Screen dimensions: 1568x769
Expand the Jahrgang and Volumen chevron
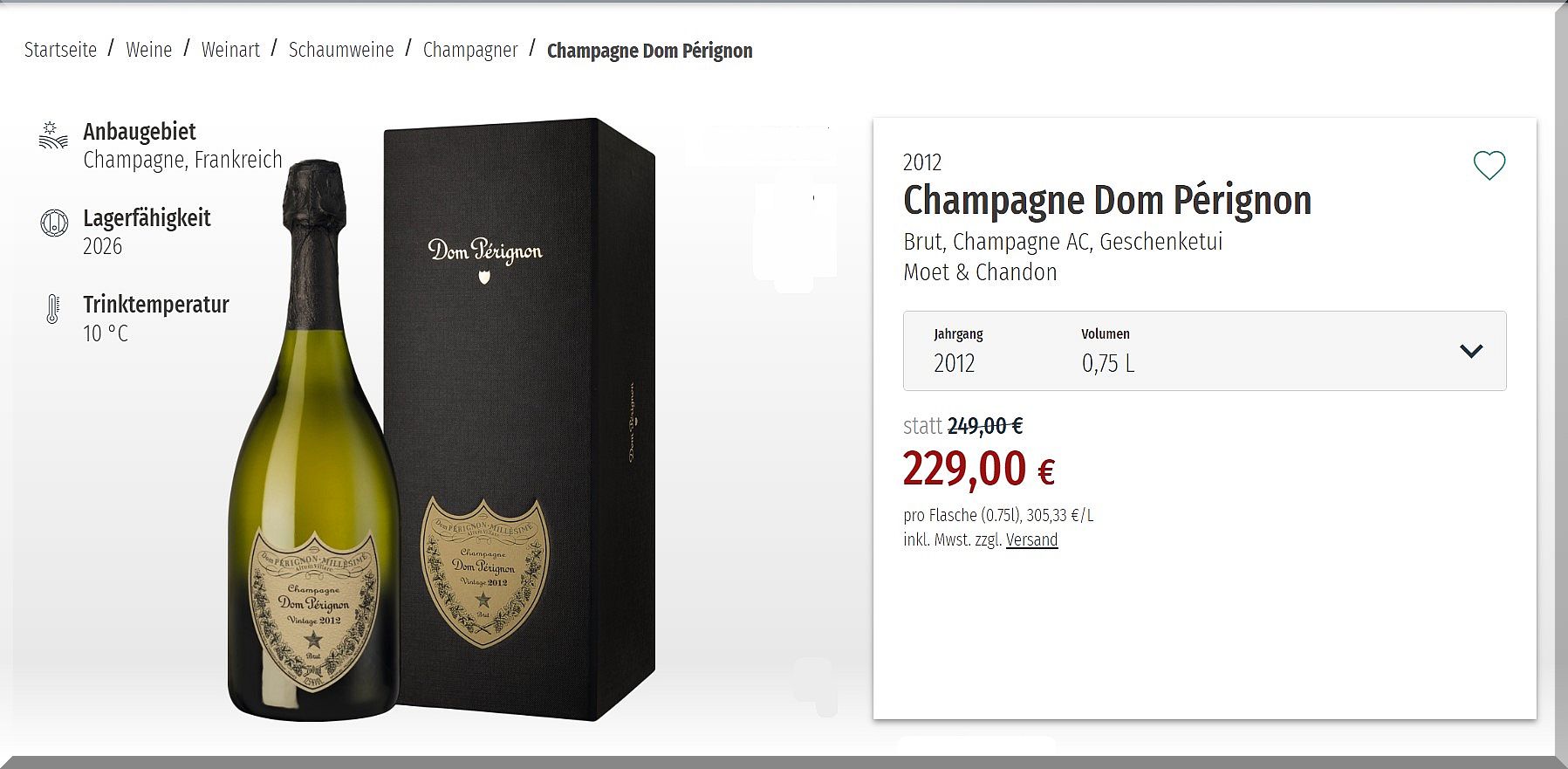click(x=1471, y=351)
